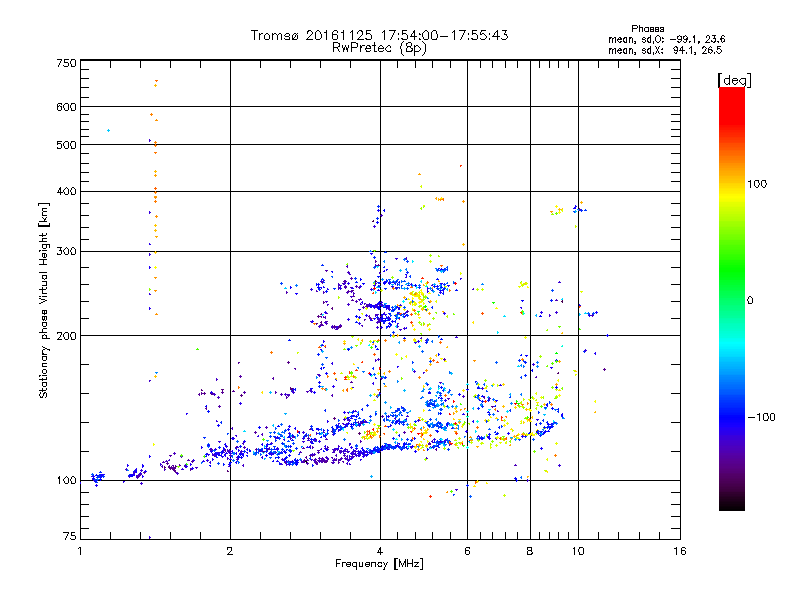Screen dimensions: 800x600
Task: Click the y-axis tick label '600'
Action: pos(67,107)
